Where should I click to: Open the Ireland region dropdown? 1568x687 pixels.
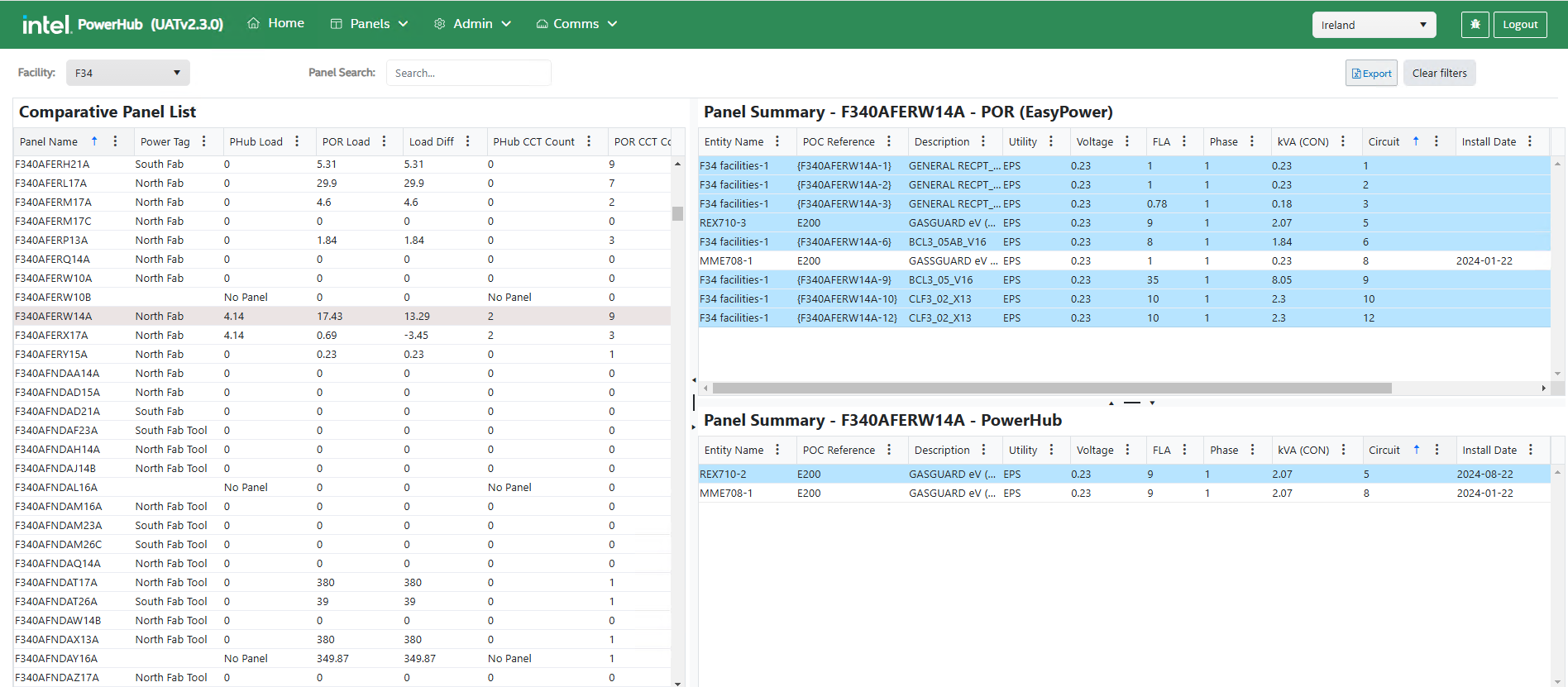point(1374,25)
